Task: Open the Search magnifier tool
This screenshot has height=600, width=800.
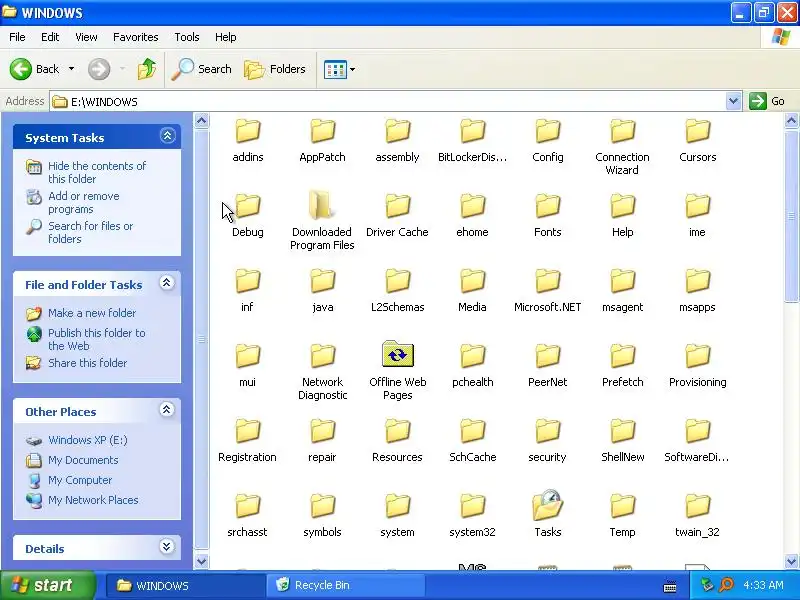Action: point(201,69)
